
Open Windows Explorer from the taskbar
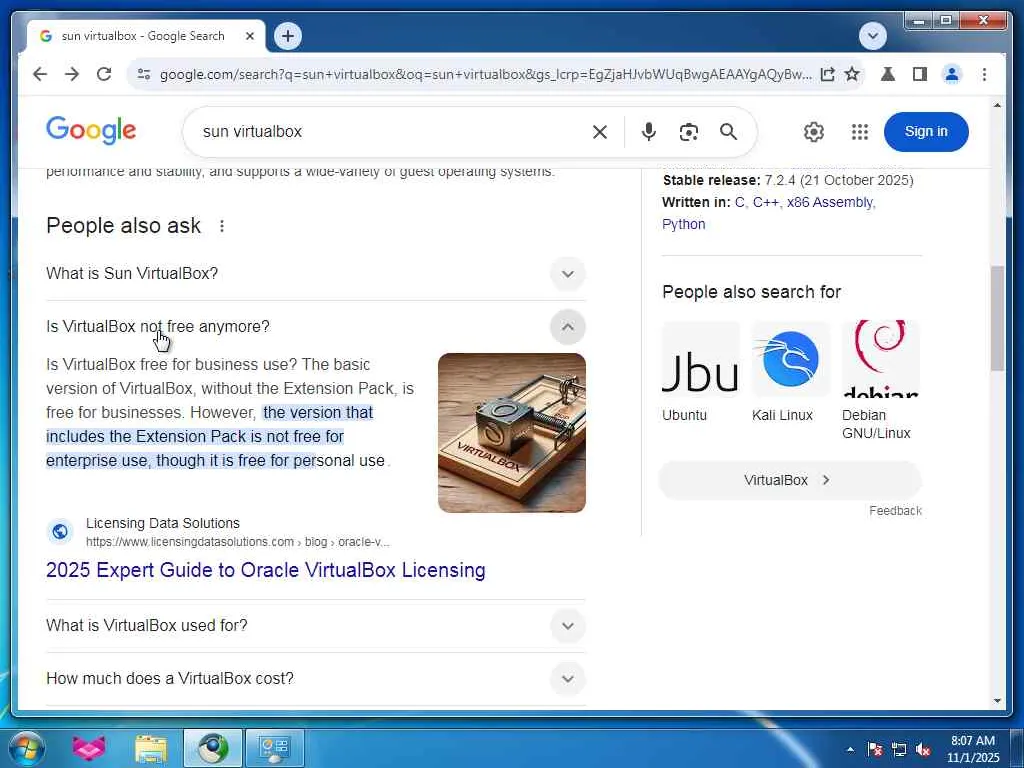(150, 748)
